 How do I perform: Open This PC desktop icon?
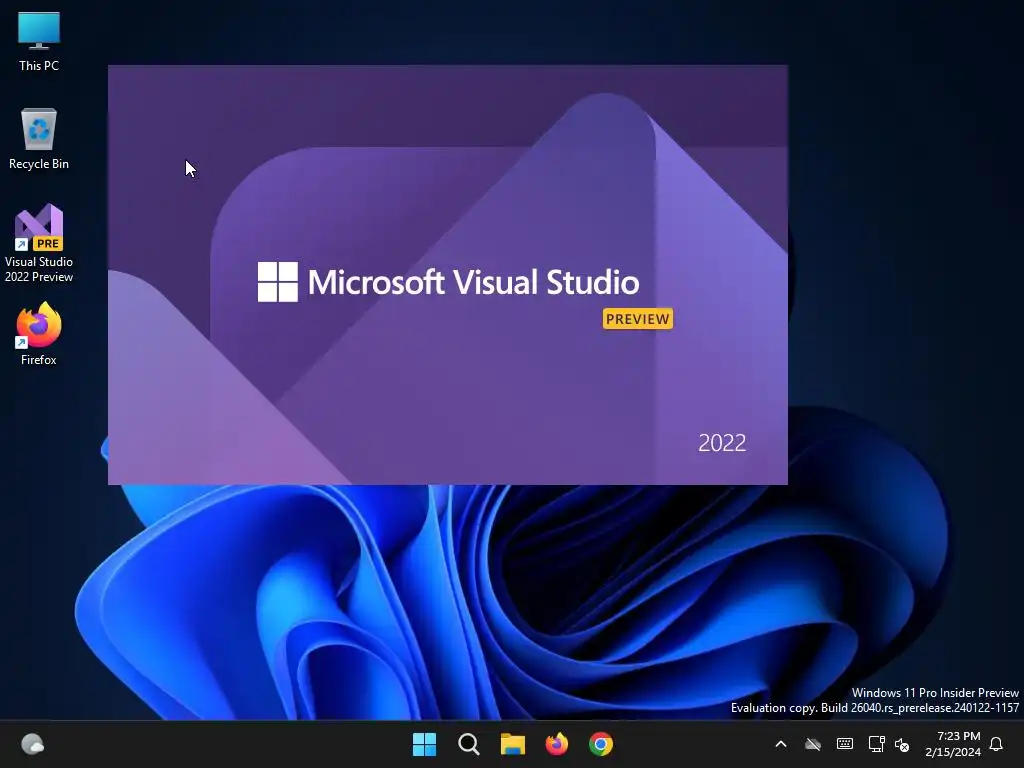click(x=39, y=41)
